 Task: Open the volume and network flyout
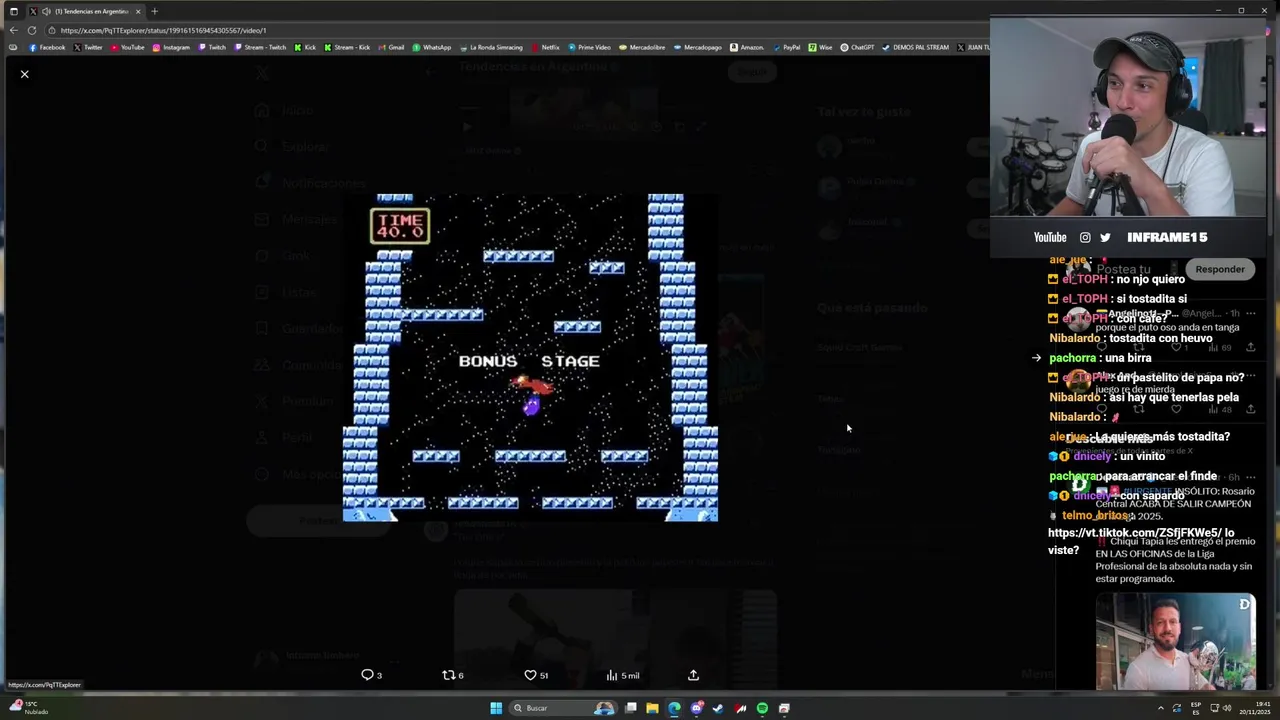(x=1220, y=708)
